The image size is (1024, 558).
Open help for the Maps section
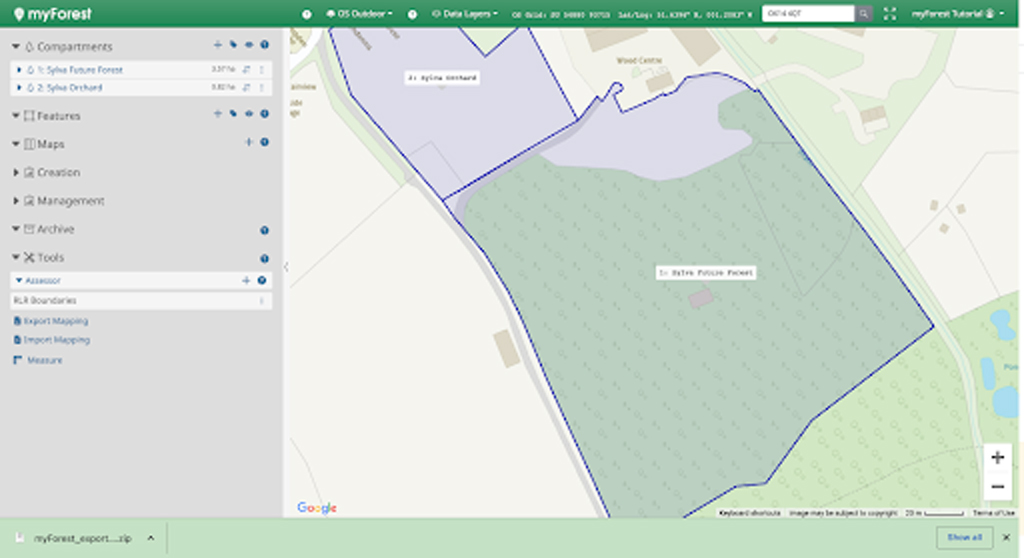click(x=264, y=143)
